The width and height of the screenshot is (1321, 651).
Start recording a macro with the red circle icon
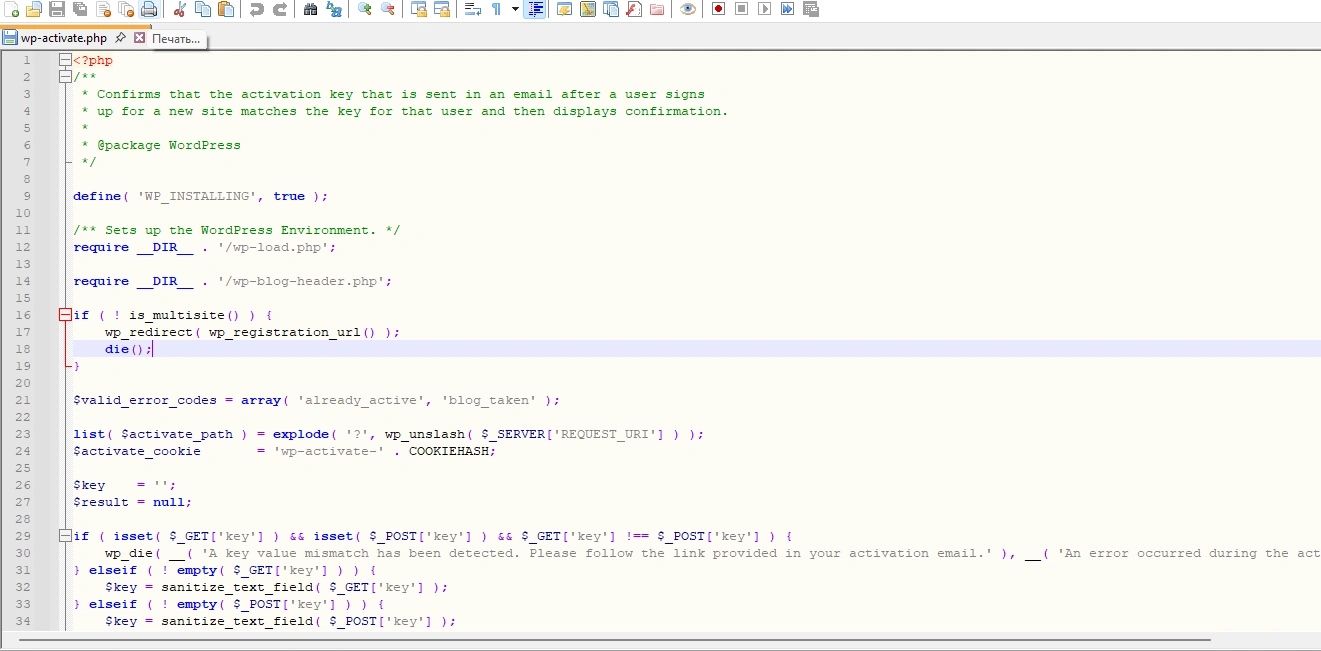click(x=718, y=9)
